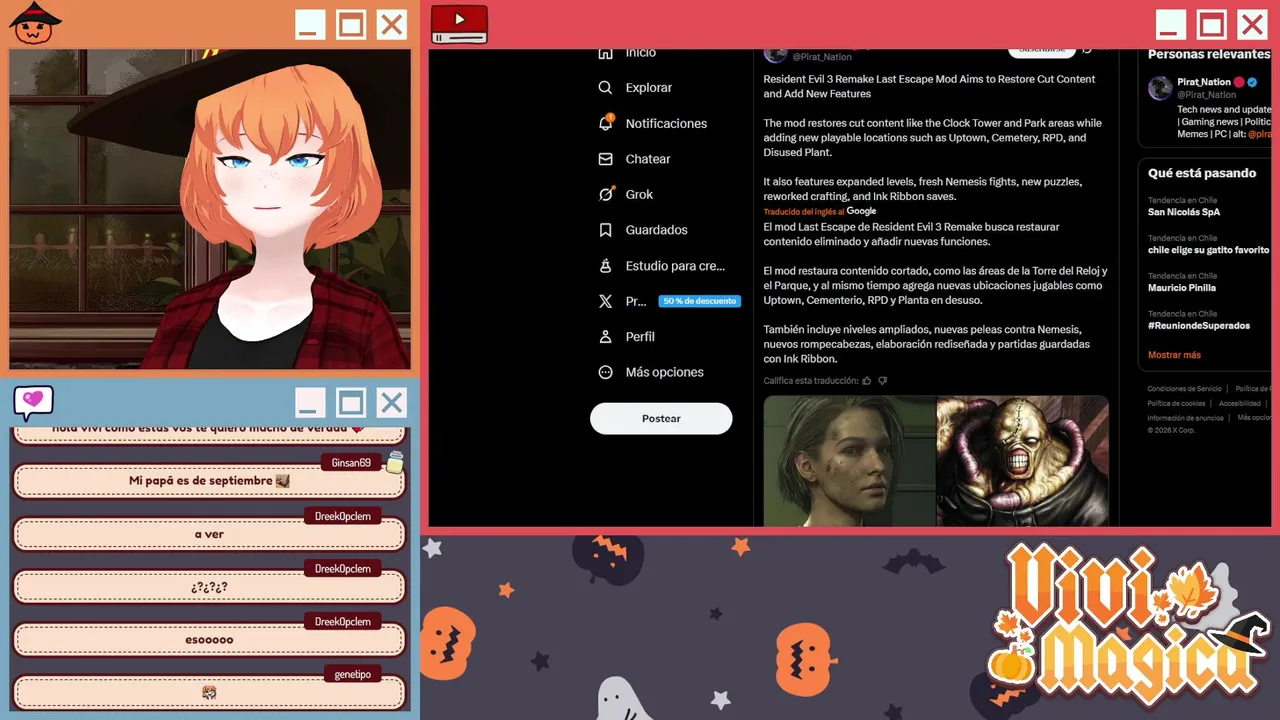Image resolution: width=1280 pixels, height=720 pixels.
Task: Rate translation with thumbs down icon
Action: click(882, 381)
